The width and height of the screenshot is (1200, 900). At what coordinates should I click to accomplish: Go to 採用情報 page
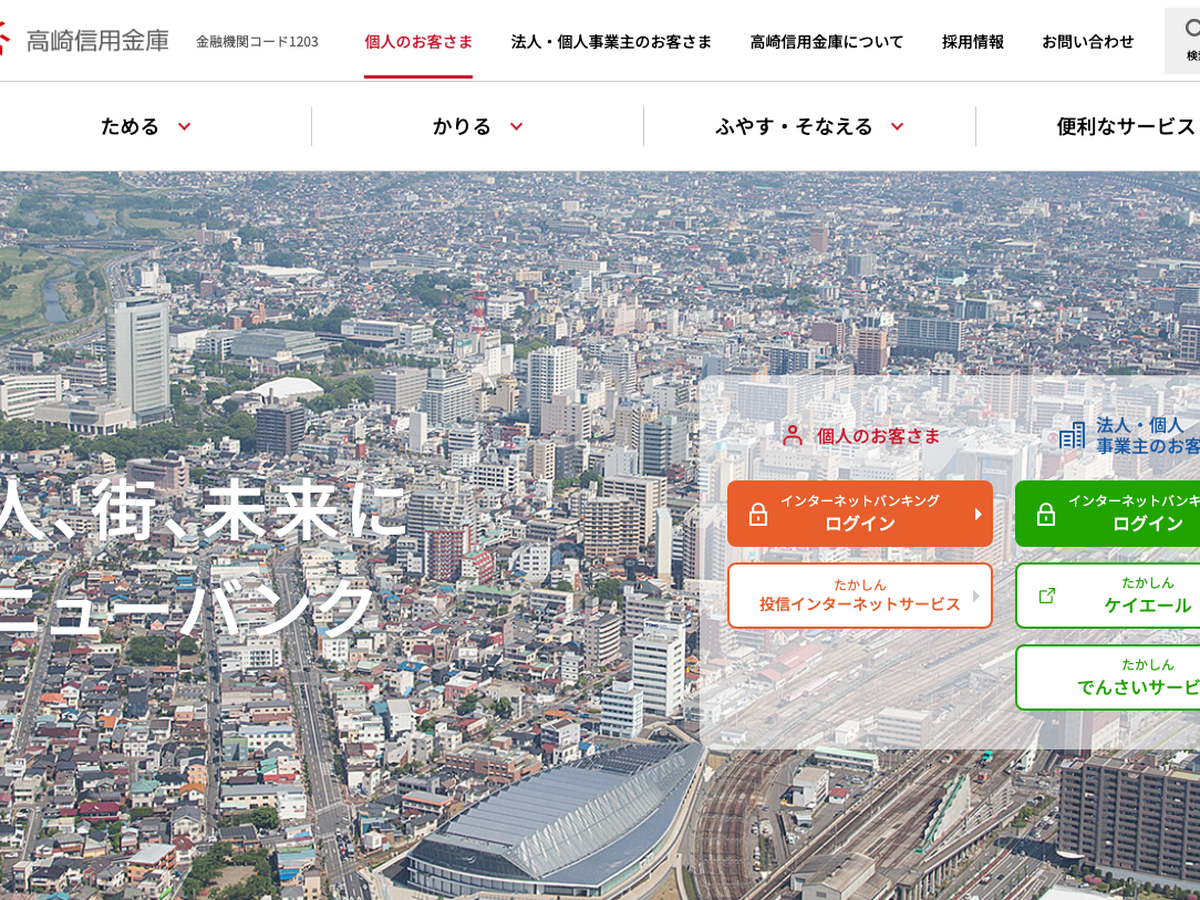tap(972, 42)
